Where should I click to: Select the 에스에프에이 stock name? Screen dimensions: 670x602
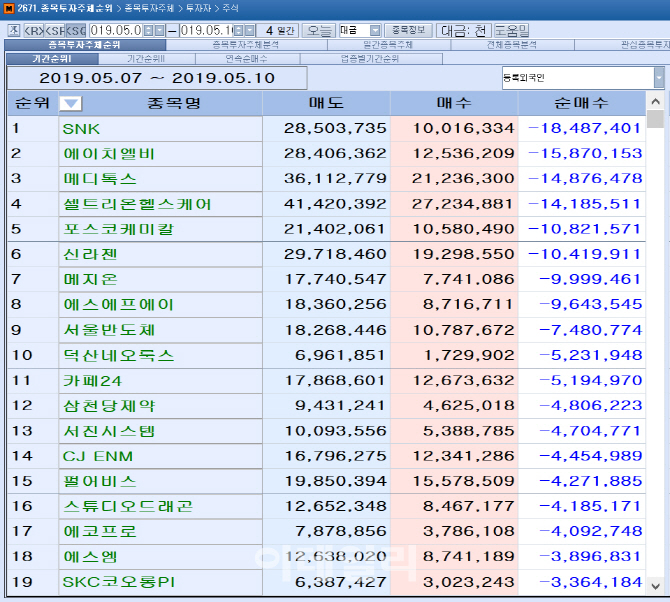pyautogui.click(x=118, y=305)
